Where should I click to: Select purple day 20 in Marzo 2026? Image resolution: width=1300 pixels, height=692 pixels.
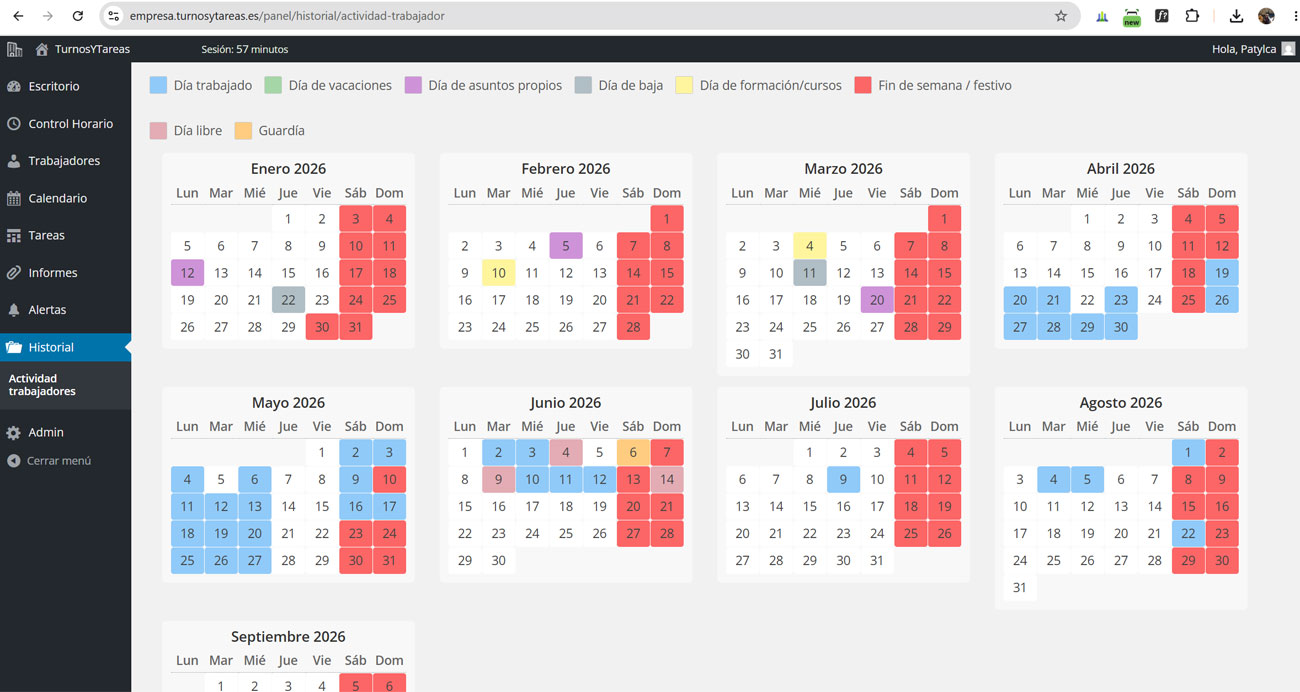point(877,300)
